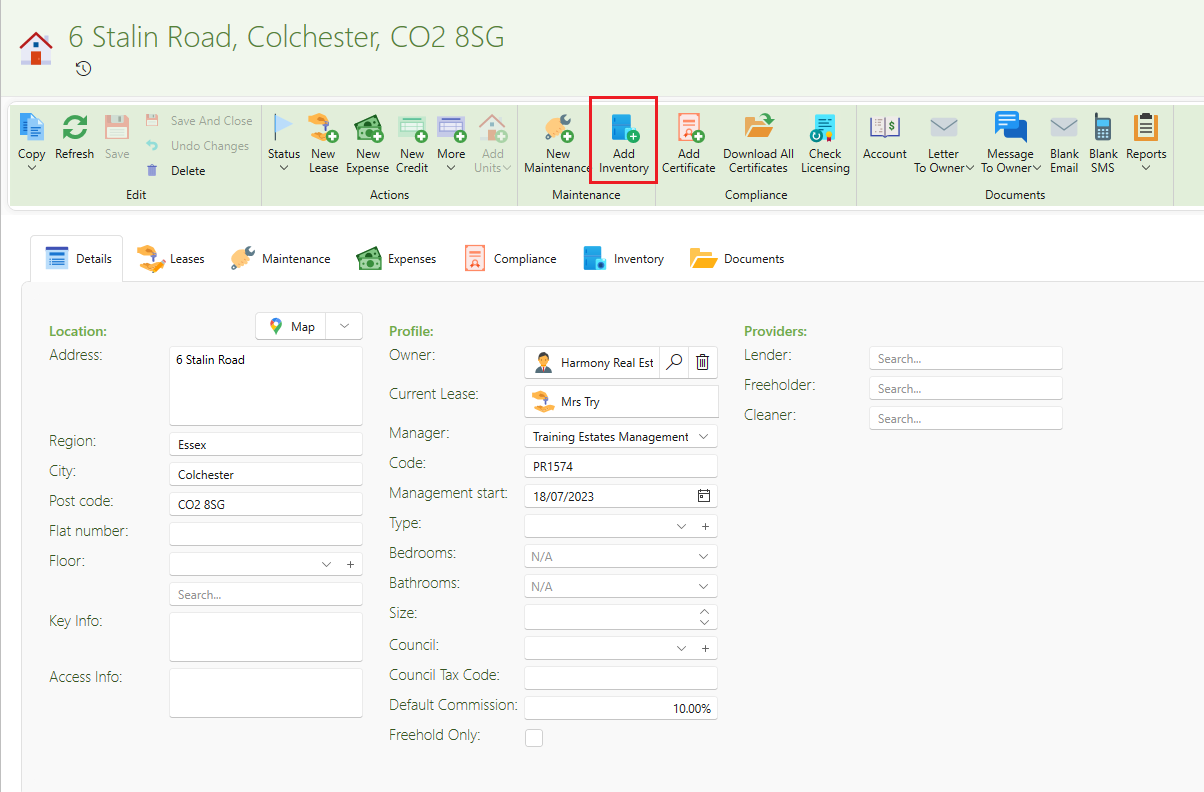Viewport: 1204px width, 792px height.
Task: Add a new Council option
Action: point(704,648)
